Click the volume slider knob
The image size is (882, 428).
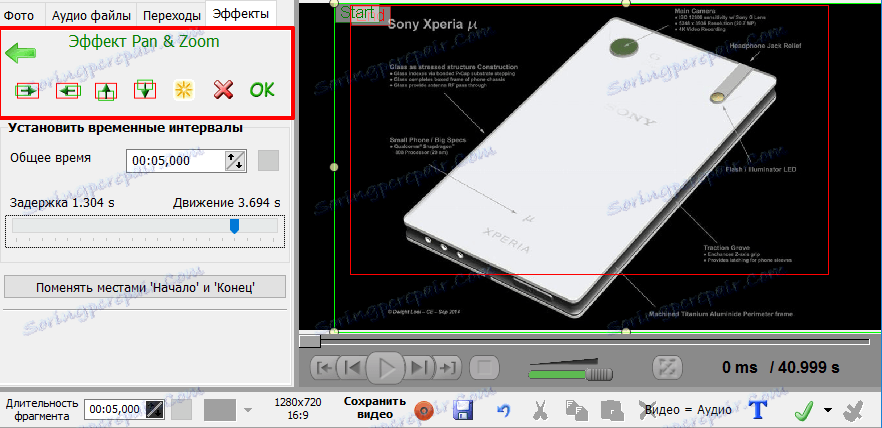600,375
